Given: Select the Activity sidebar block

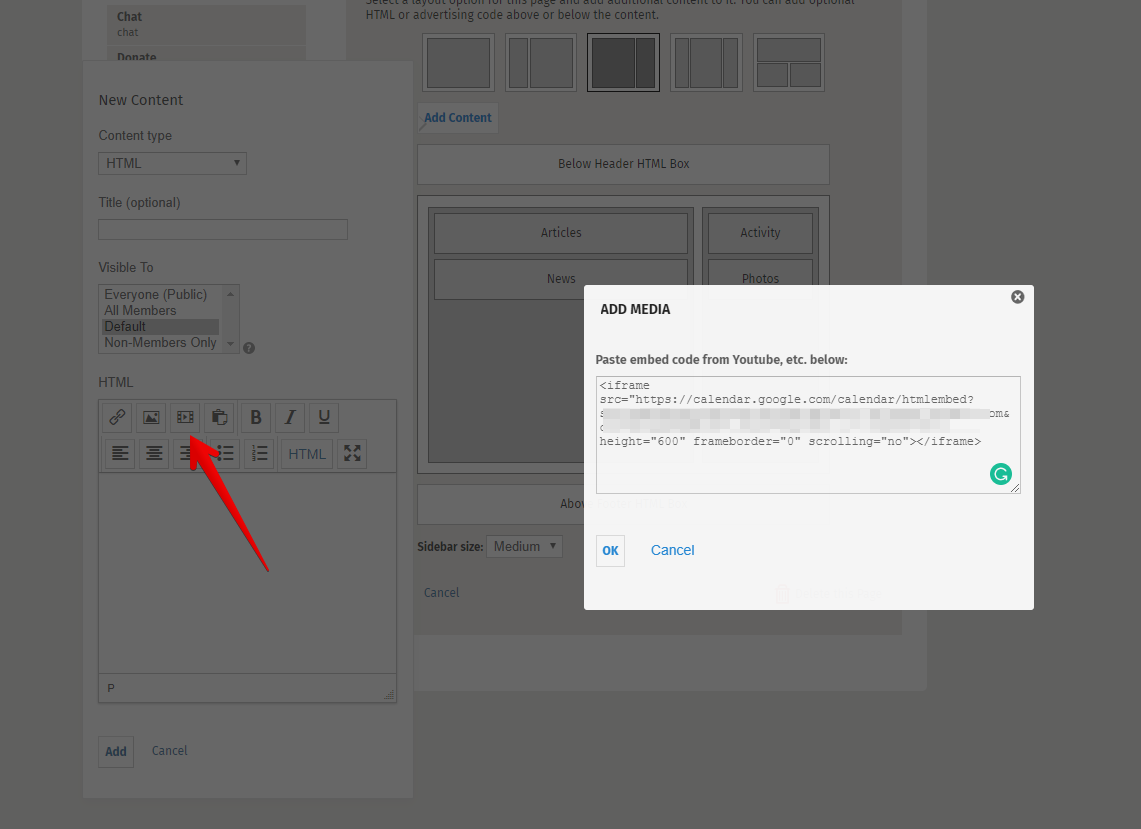Looking at the screenshot, I should click(x=760, y=233).
